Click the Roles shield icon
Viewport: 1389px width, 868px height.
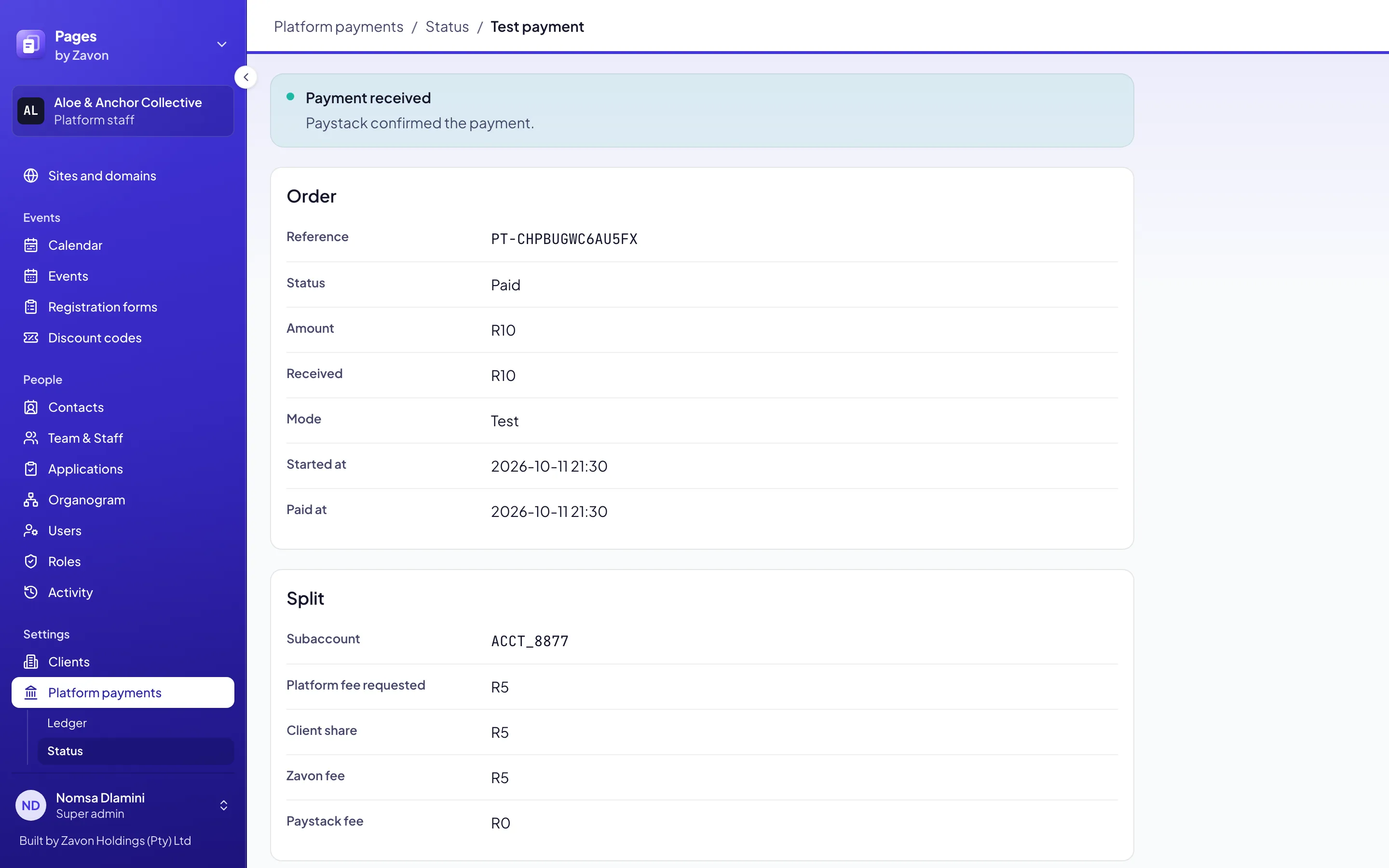click(31, 561)
